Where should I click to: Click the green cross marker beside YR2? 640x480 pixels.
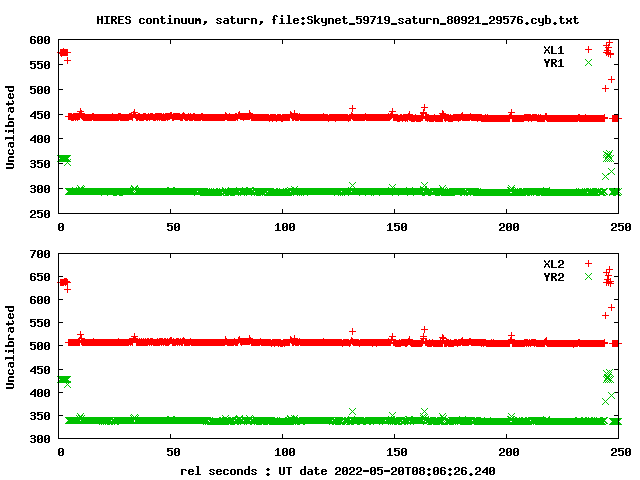[x=588, y=276]
